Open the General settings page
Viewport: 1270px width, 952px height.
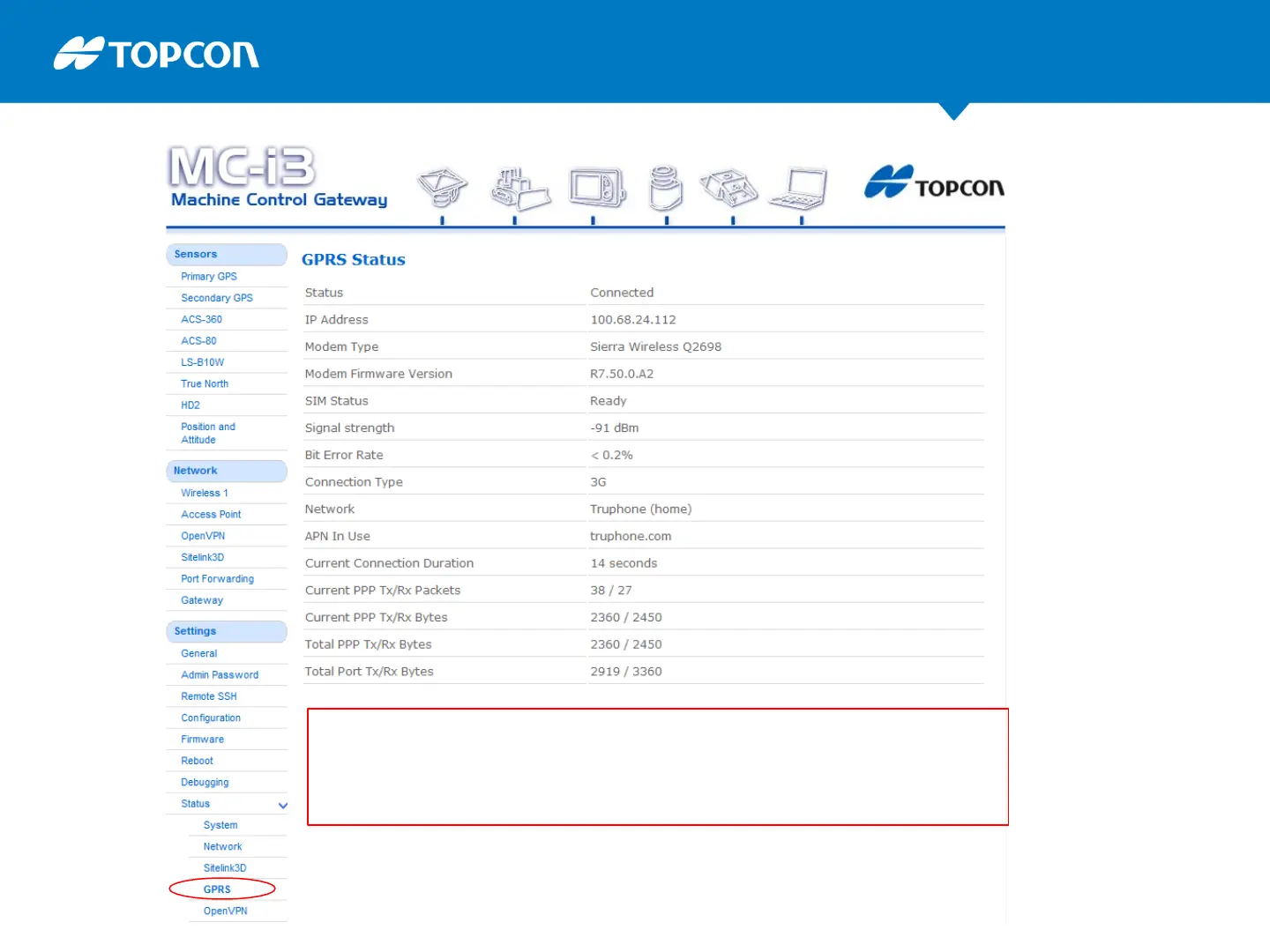(199, 653)
